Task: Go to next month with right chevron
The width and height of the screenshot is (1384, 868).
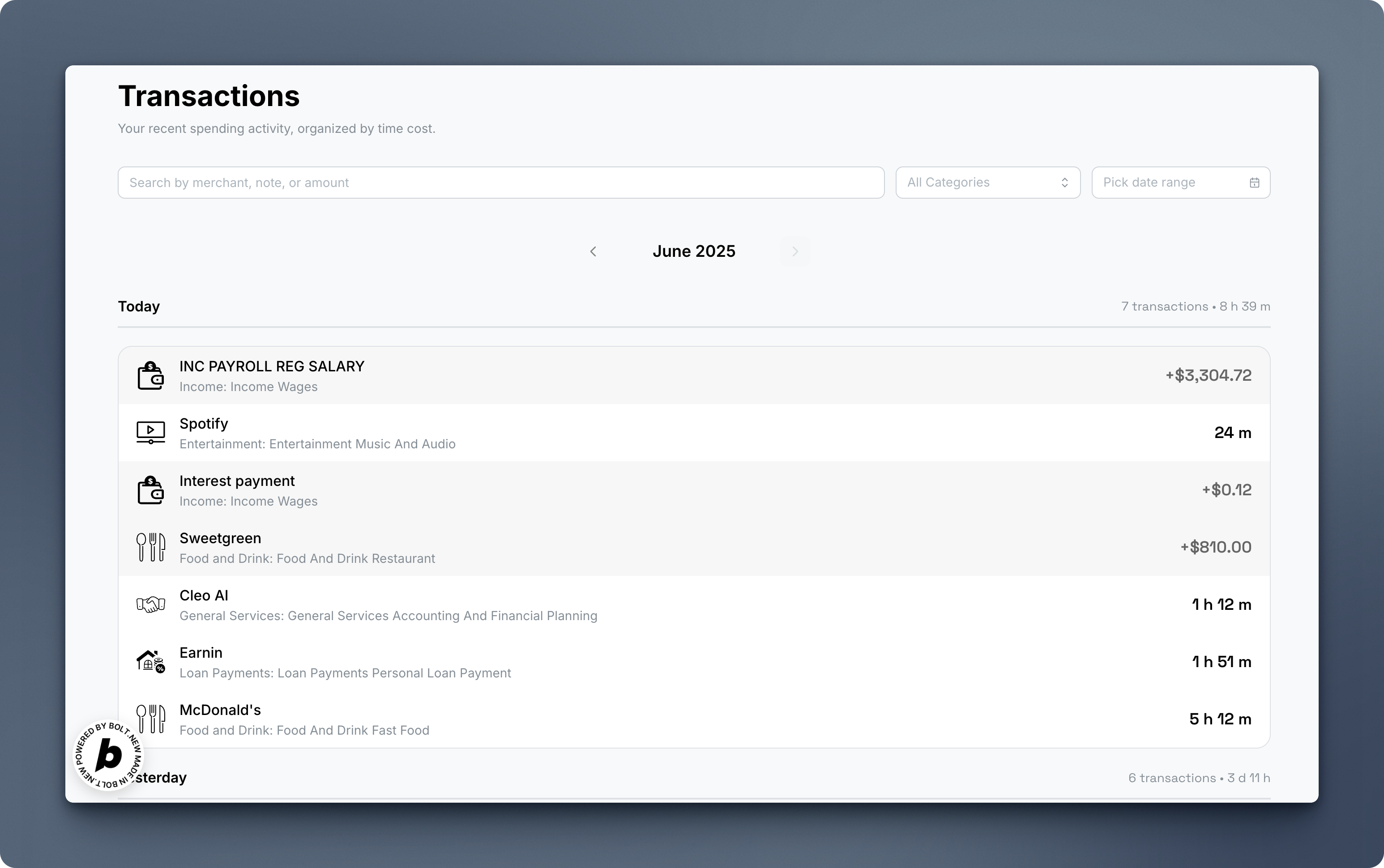Action: click(x=795, y=251)
